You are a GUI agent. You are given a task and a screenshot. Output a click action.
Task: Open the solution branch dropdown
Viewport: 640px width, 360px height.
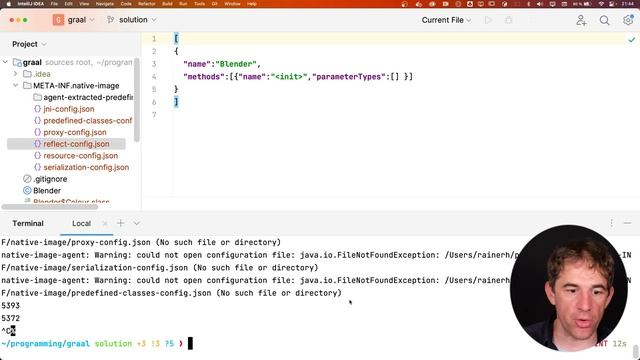(138, 20)
